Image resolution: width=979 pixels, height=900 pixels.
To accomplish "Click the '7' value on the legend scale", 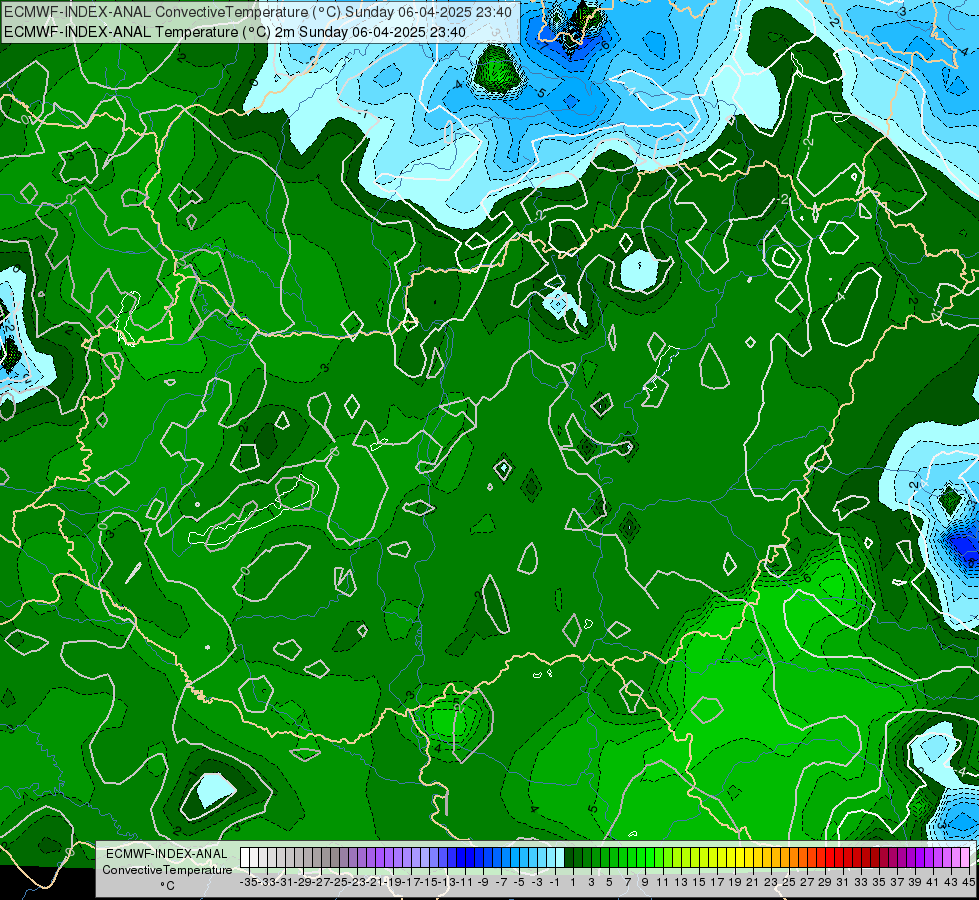I will tap(627, 882).
